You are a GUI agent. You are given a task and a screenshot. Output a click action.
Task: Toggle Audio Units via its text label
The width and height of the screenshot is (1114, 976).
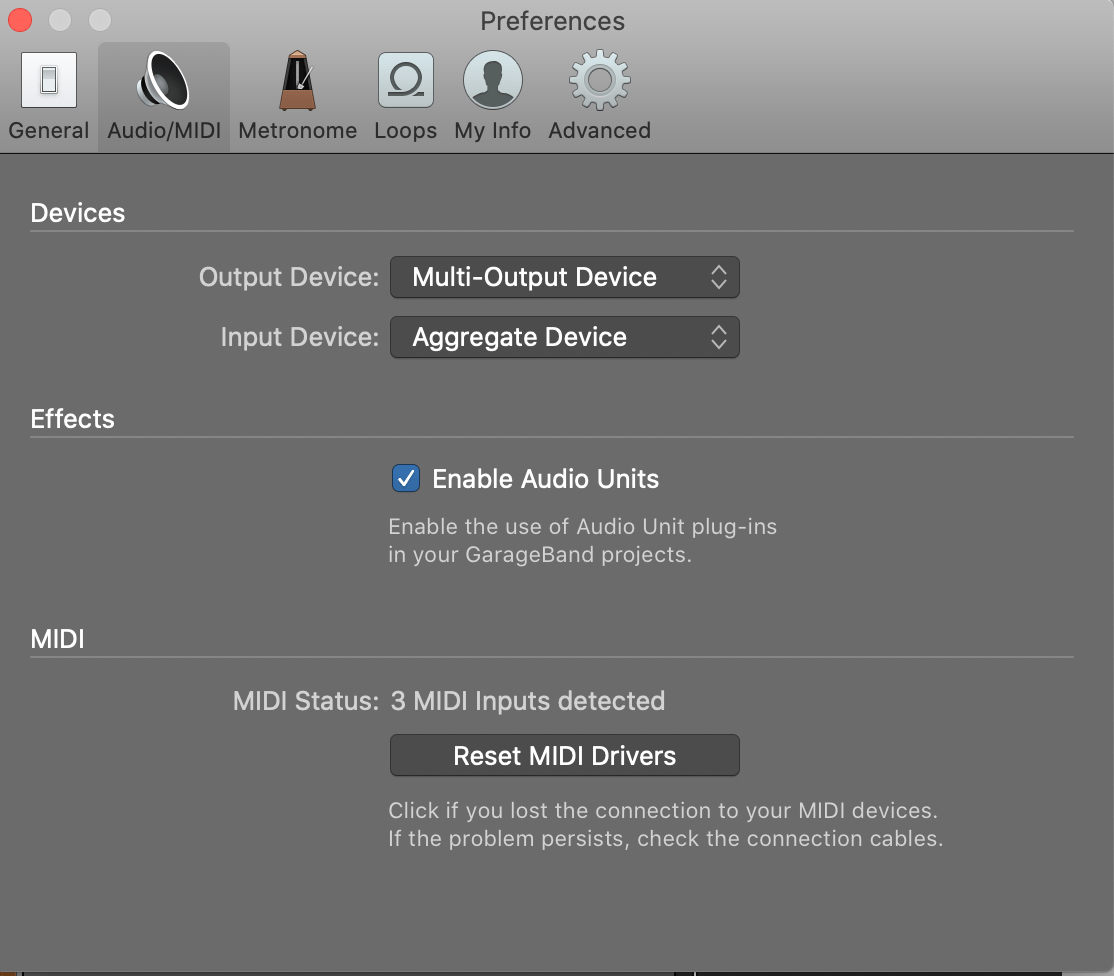click(x=545, y=479)
